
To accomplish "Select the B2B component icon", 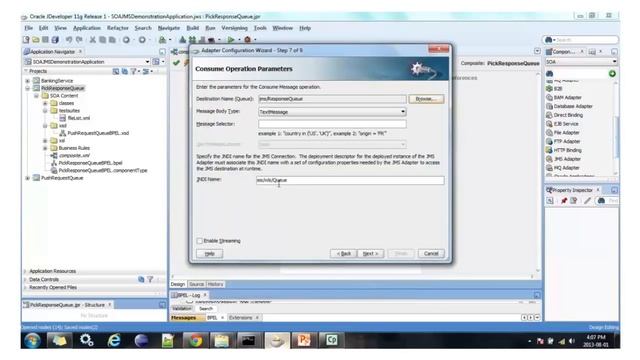I will pyautogui.click(x=549, y=89).
